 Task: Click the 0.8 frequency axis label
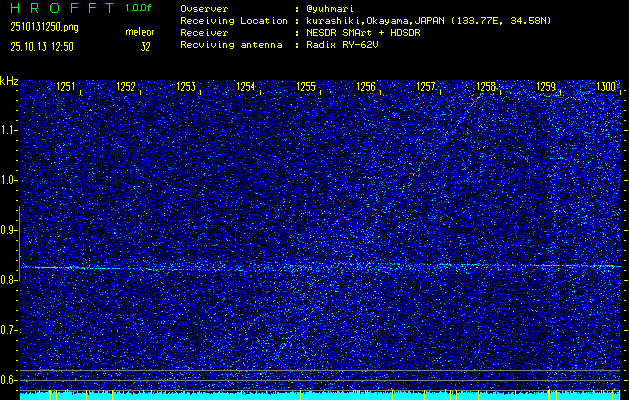[x=9, y=280]
